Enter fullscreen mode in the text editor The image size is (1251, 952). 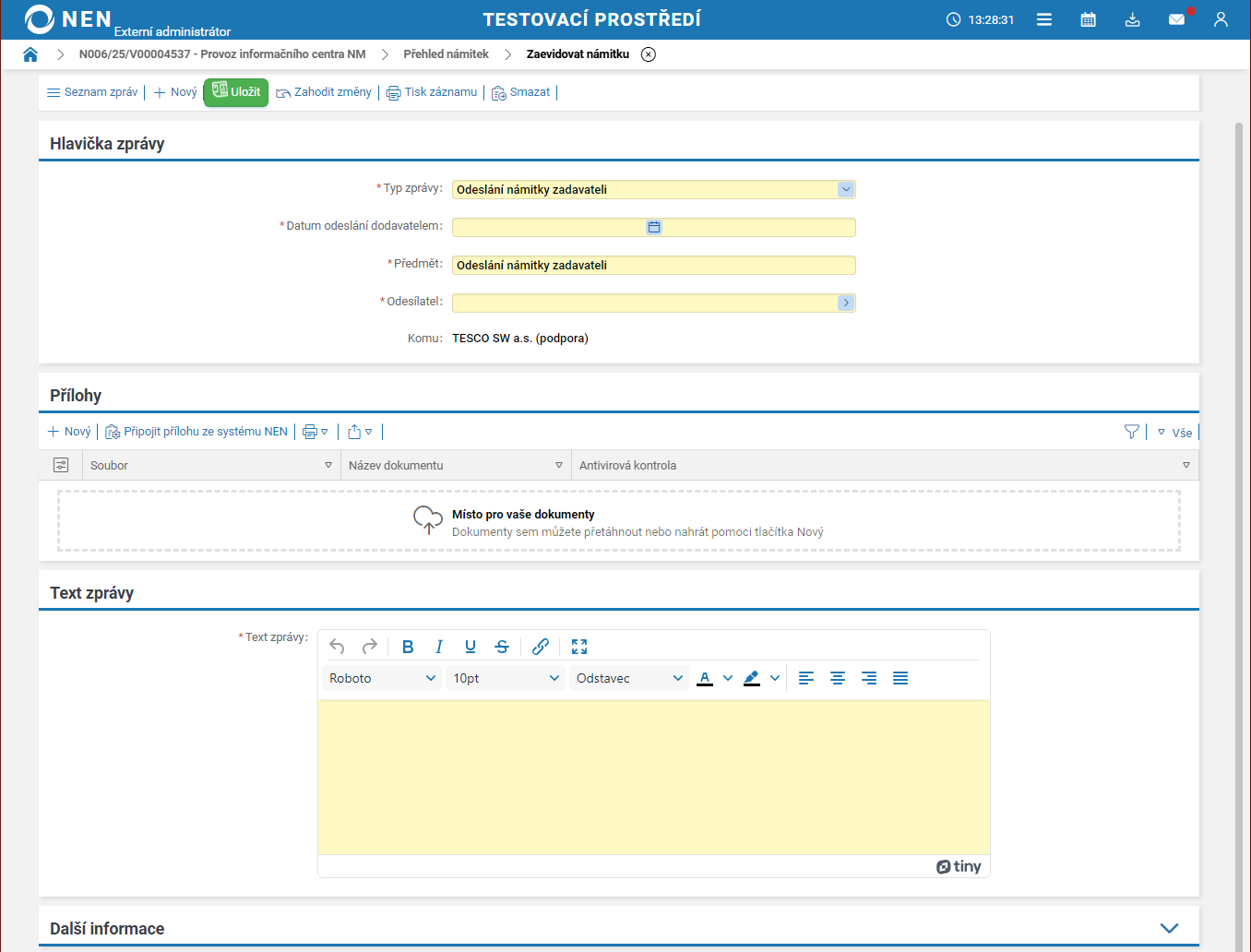pos(579,647)
